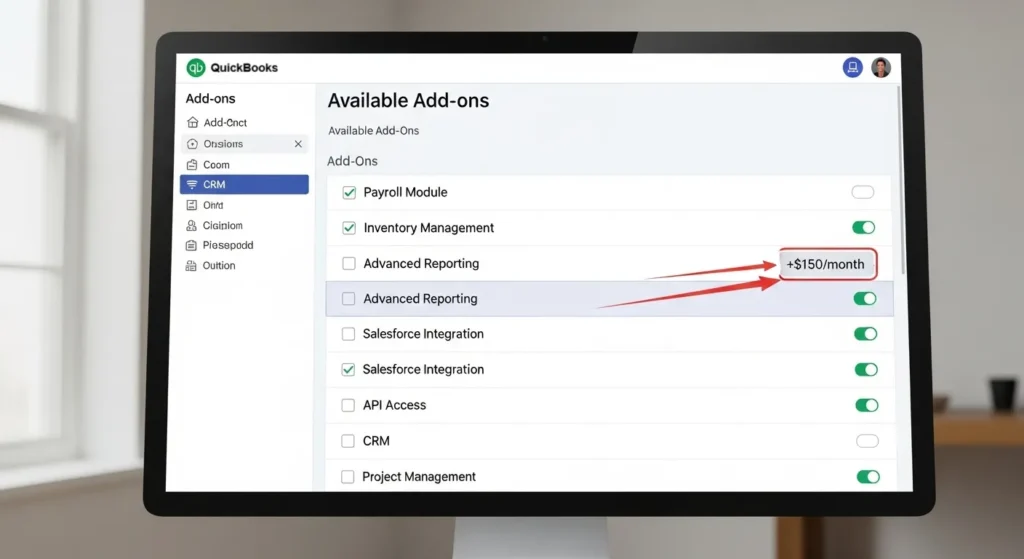Open the Onld sidebar item
Image resolution: width=1024 pixels, height=559 pixels.
click(213, 205)
